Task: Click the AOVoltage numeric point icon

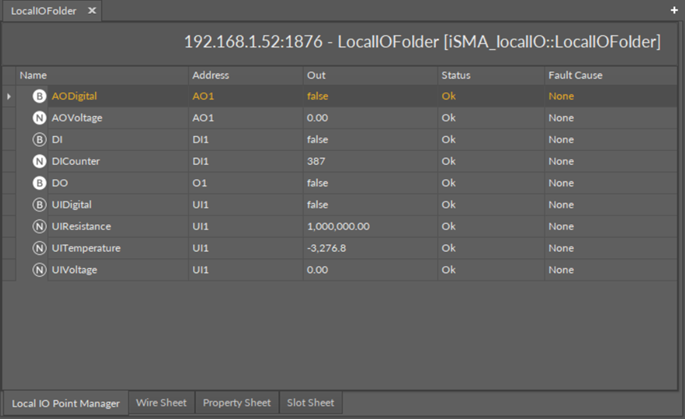Action: pyautogui.click(x=39, y=118)
